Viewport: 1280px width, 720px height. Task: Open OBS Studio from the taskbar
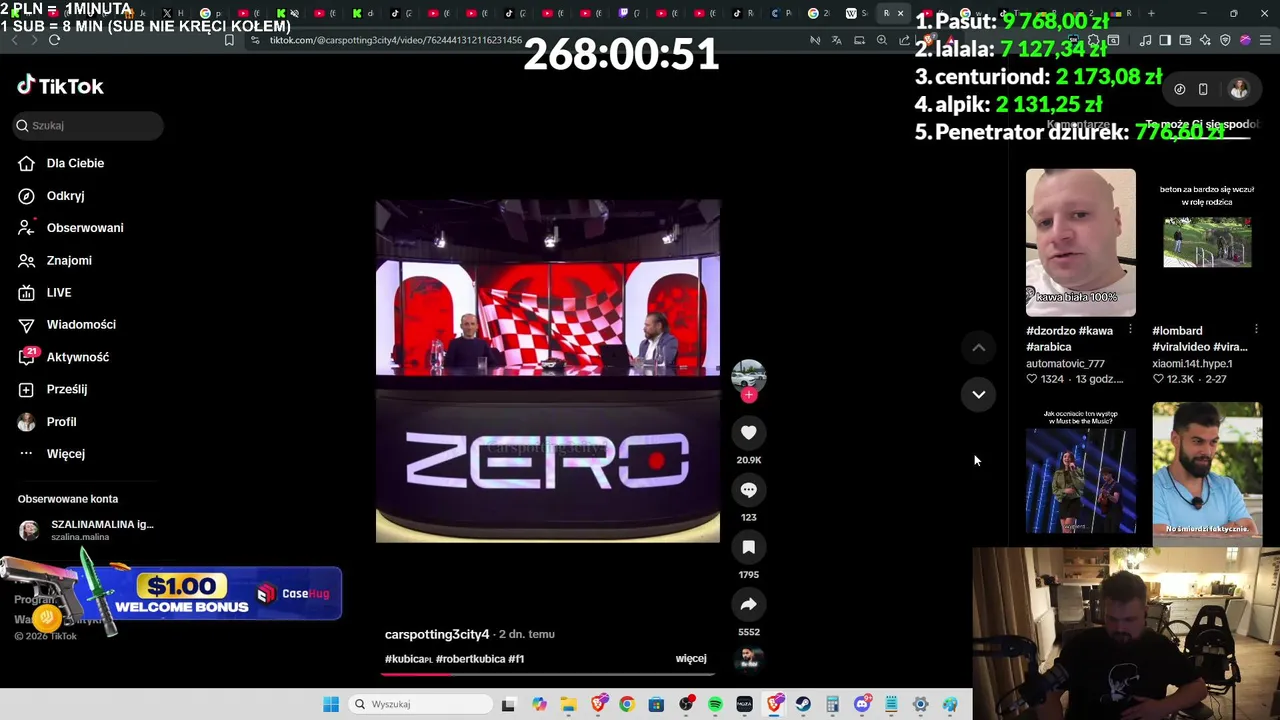pyautogui.click(x=686, y=704)
